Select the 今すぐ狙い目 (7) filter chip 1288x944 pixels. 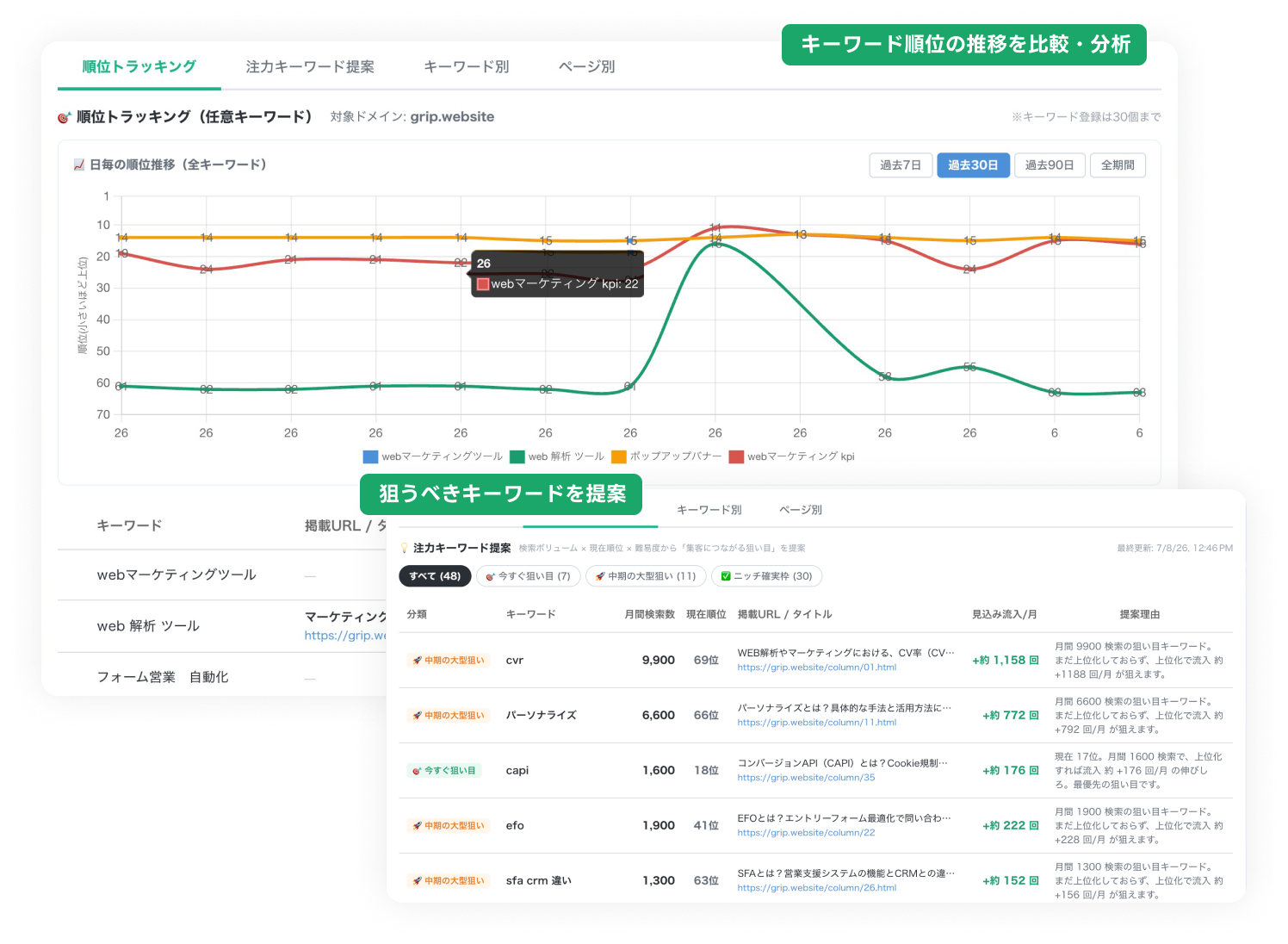pos(528,576)
